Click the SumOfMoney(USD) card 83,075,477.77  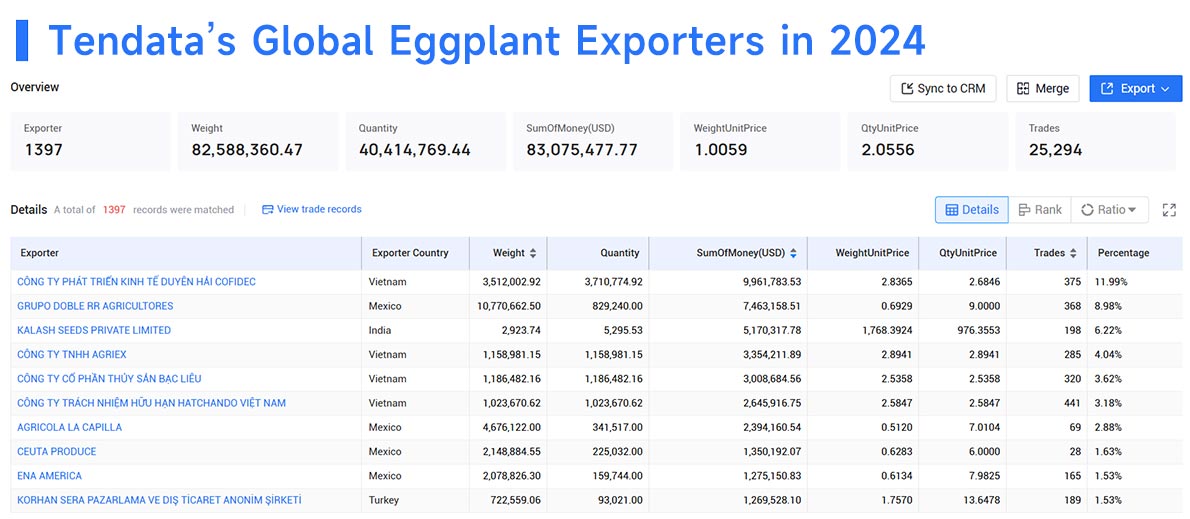tap(593, 141)
